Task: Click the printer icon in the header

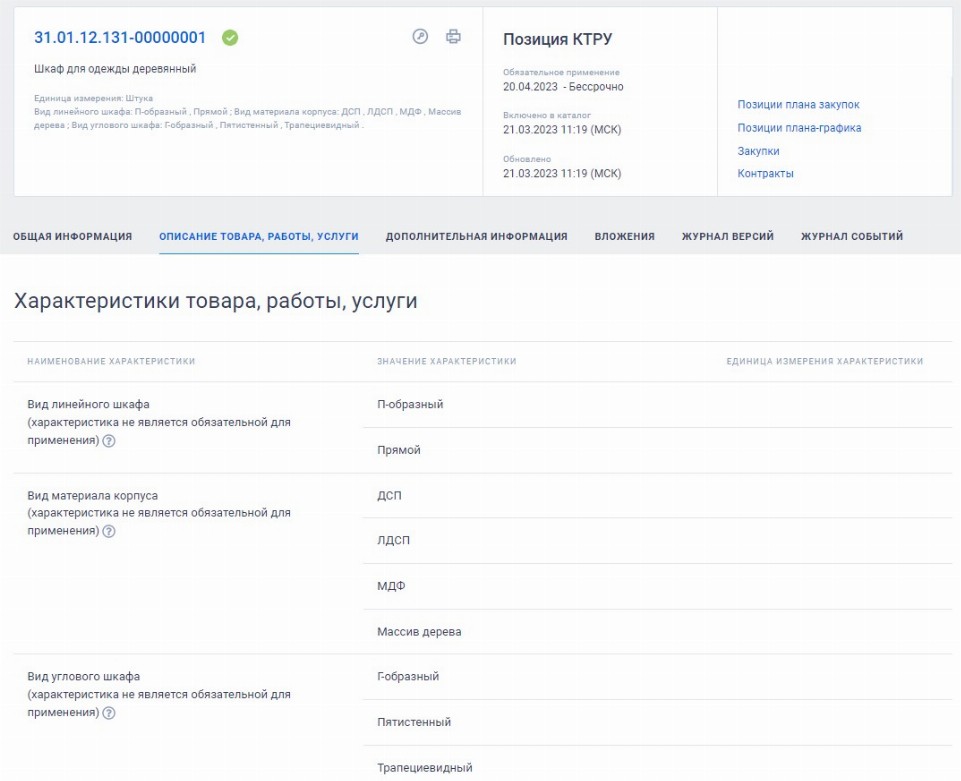Action: coord(453,37)
